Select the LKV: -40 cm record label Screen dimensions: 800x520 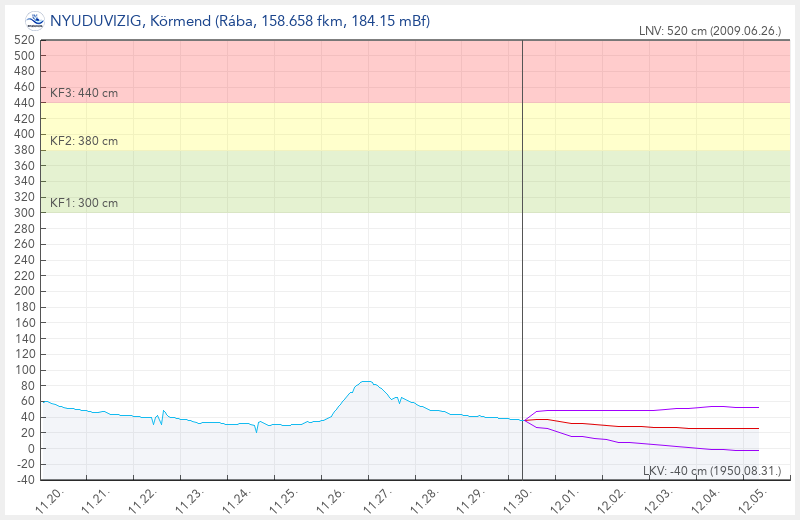point(712,471)
